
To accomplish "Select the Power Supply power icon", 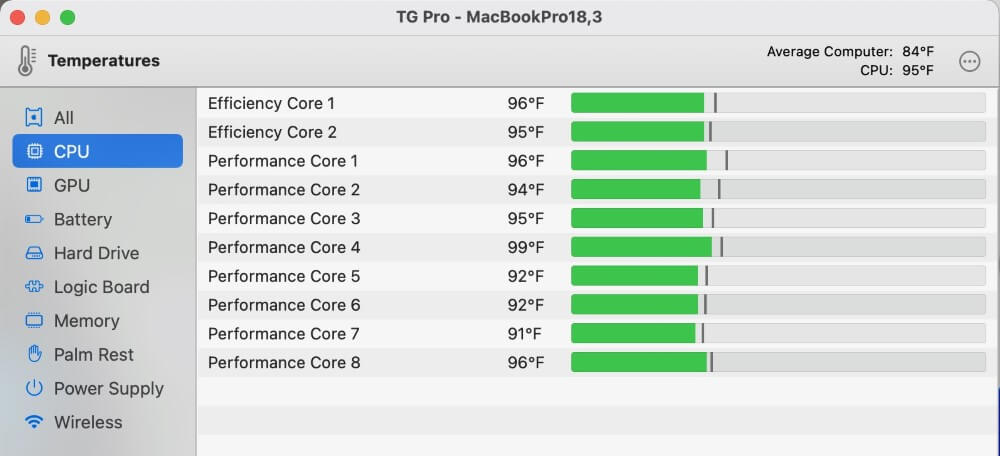I will click(x=34, y=388).
